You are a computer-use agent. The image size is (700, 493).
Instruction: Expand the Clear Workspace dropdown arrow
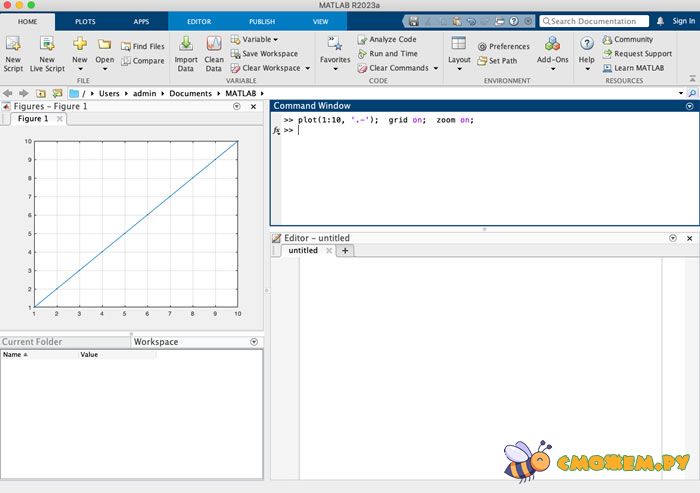307,68
